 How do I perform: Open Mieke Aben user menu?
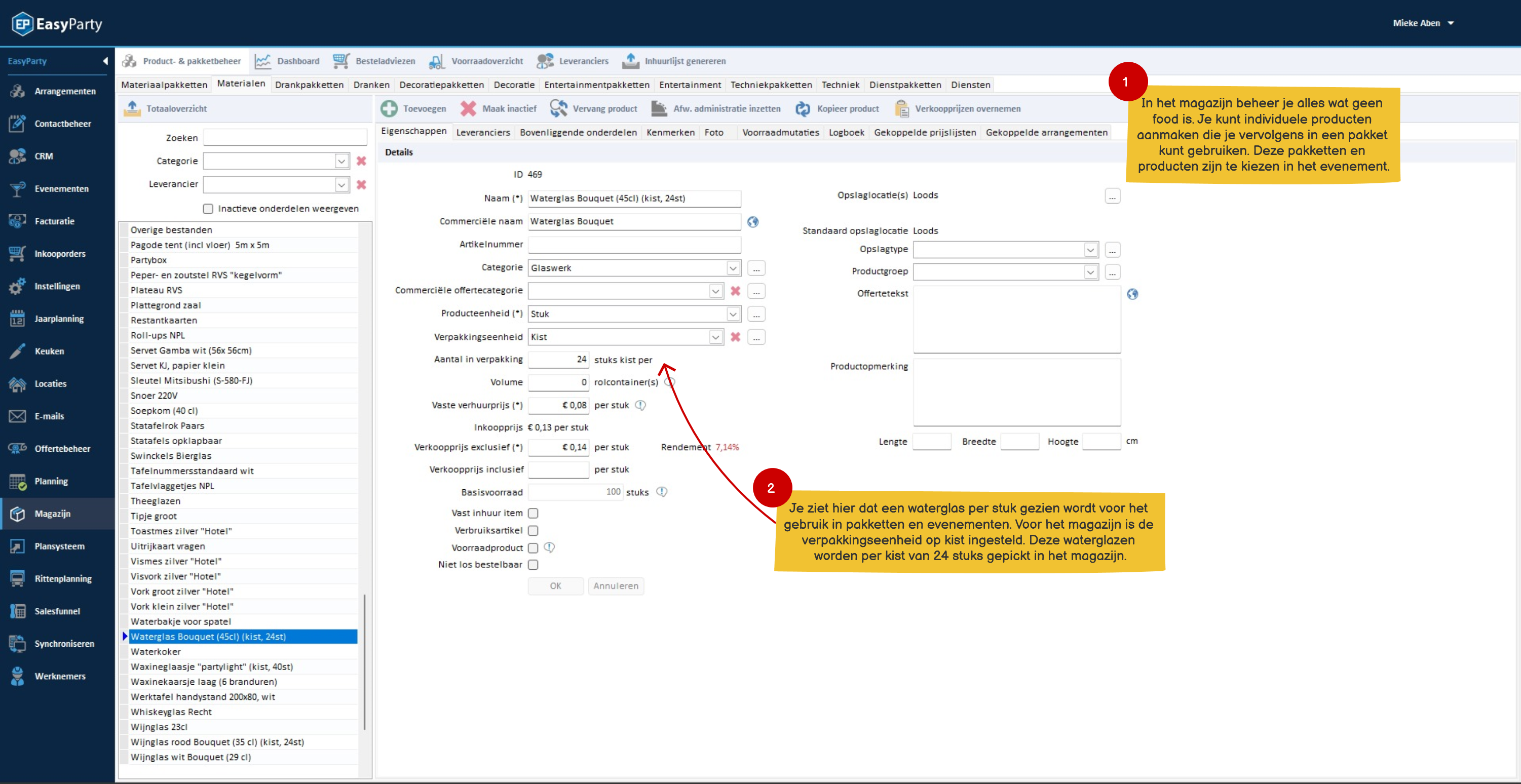point(1423,23)
